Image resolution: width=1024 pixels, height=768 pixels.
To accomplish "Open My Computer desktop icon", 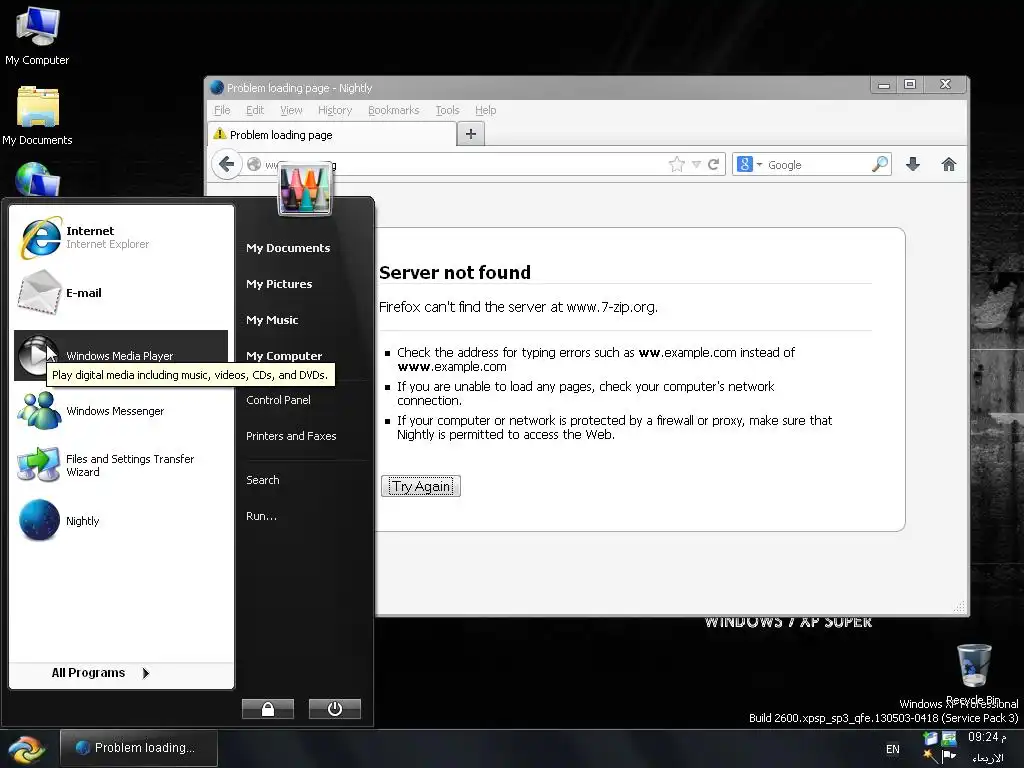I will (37, 35).
